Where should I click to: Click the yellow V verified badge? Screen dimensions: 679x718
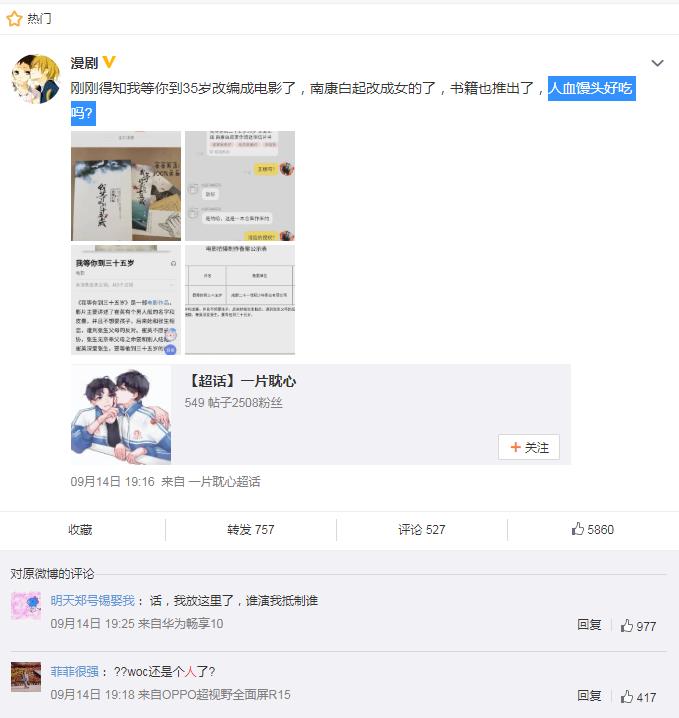(109, 62)
